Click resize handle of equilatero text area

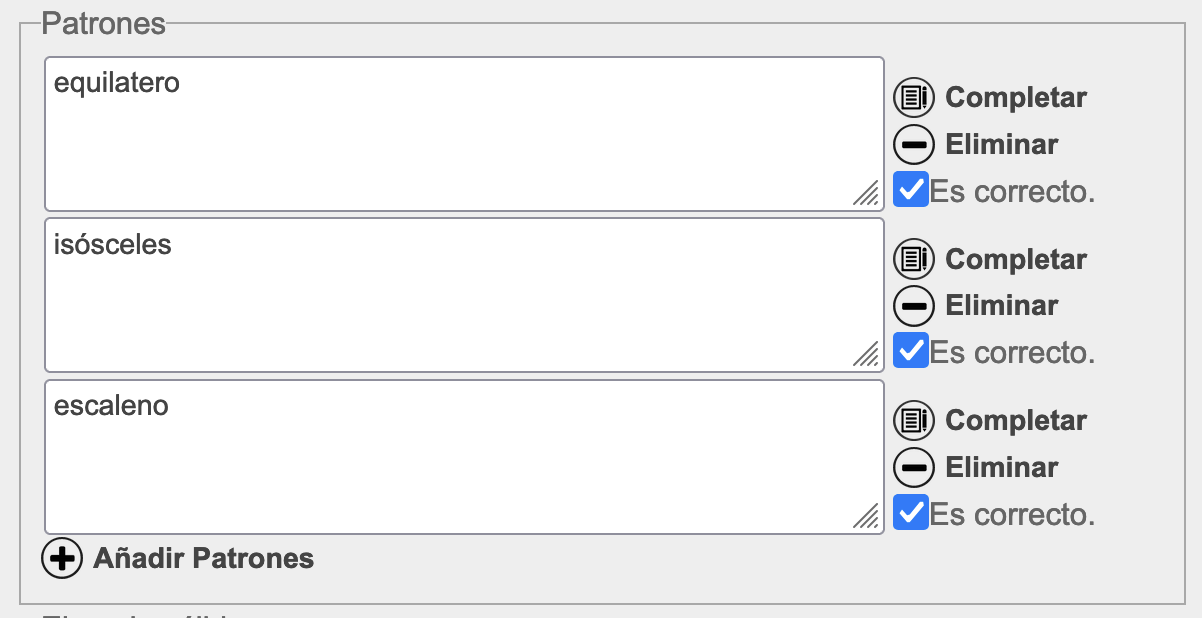point(866,193)
